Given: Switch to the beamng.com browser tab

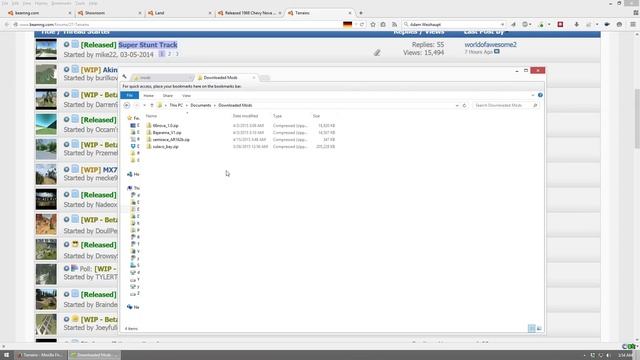Looking at the screenshot, I should coord(39,13).
